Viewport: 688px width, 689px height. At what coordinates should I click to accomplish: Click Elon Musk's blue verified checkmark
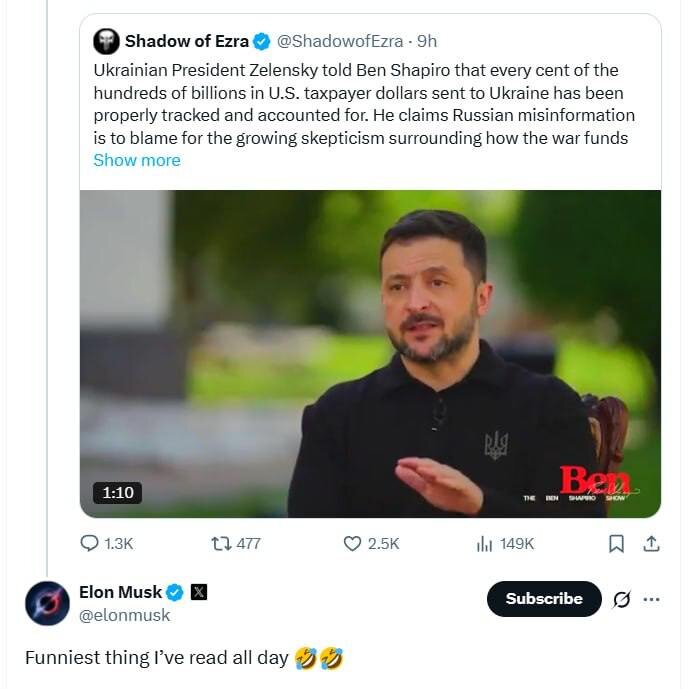pyautogui.click(x=175, y=592)
